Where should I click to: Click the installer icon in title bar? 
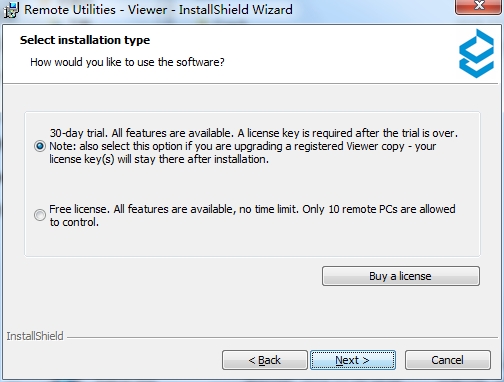(11, 10)
